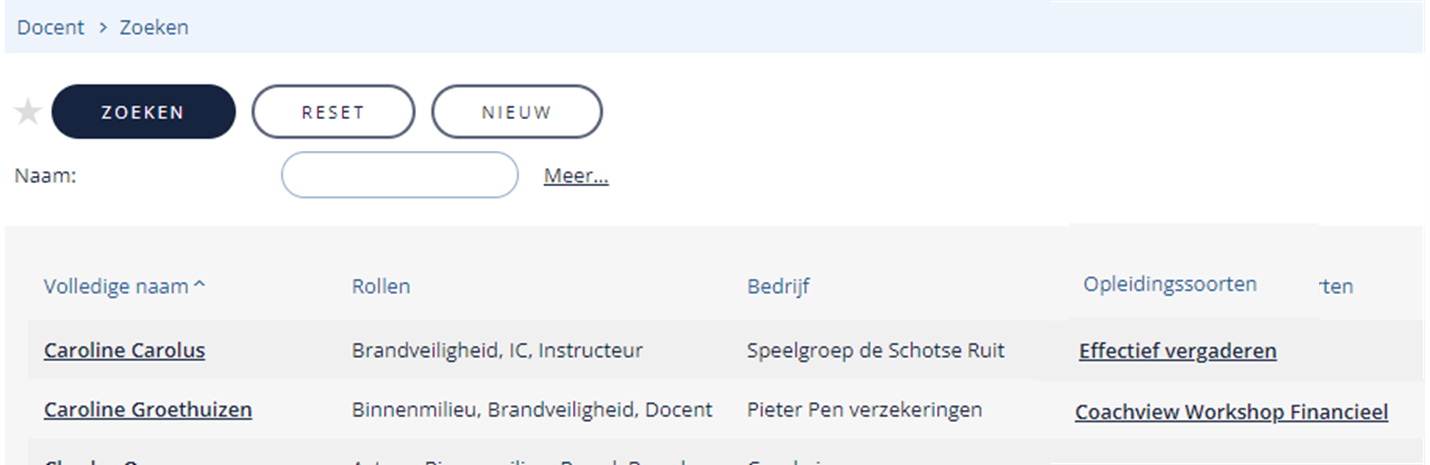Open Caroline Groethuizen docent record
This screenshot has width=1430, height=465.
[x=148, y=410]
